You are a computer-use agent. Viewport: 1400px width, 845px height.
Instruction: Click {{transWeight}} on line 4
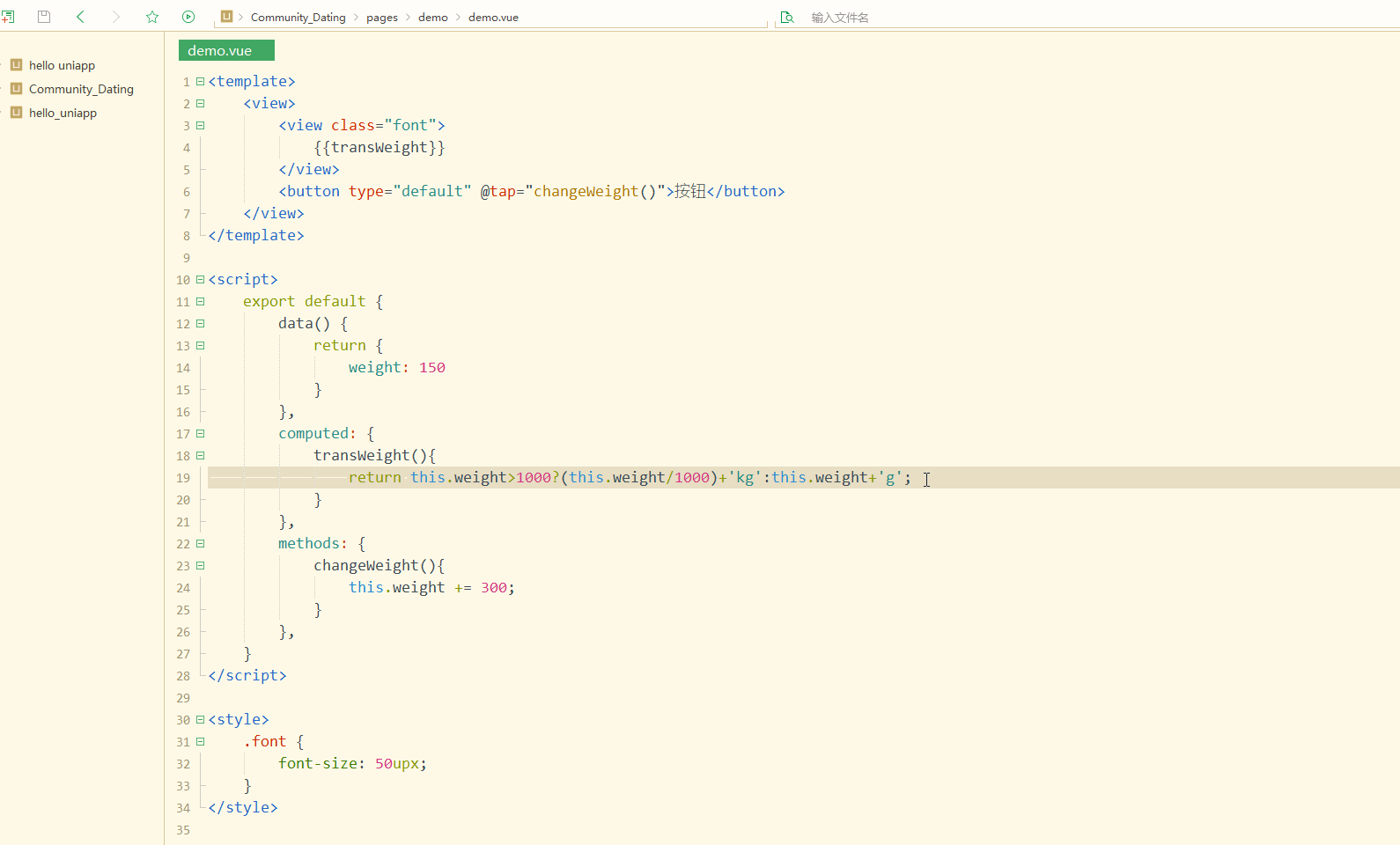point(379,147)
